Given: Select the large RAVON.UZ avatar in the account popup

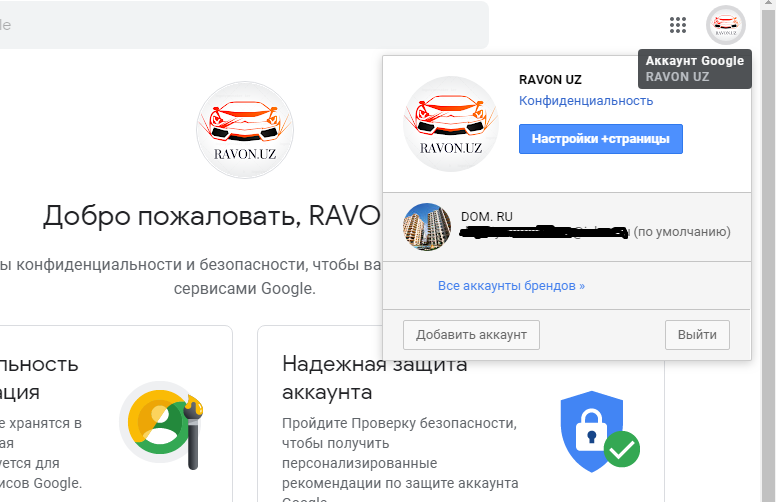Looking at the screenshot, I should [x=451, y=124].
